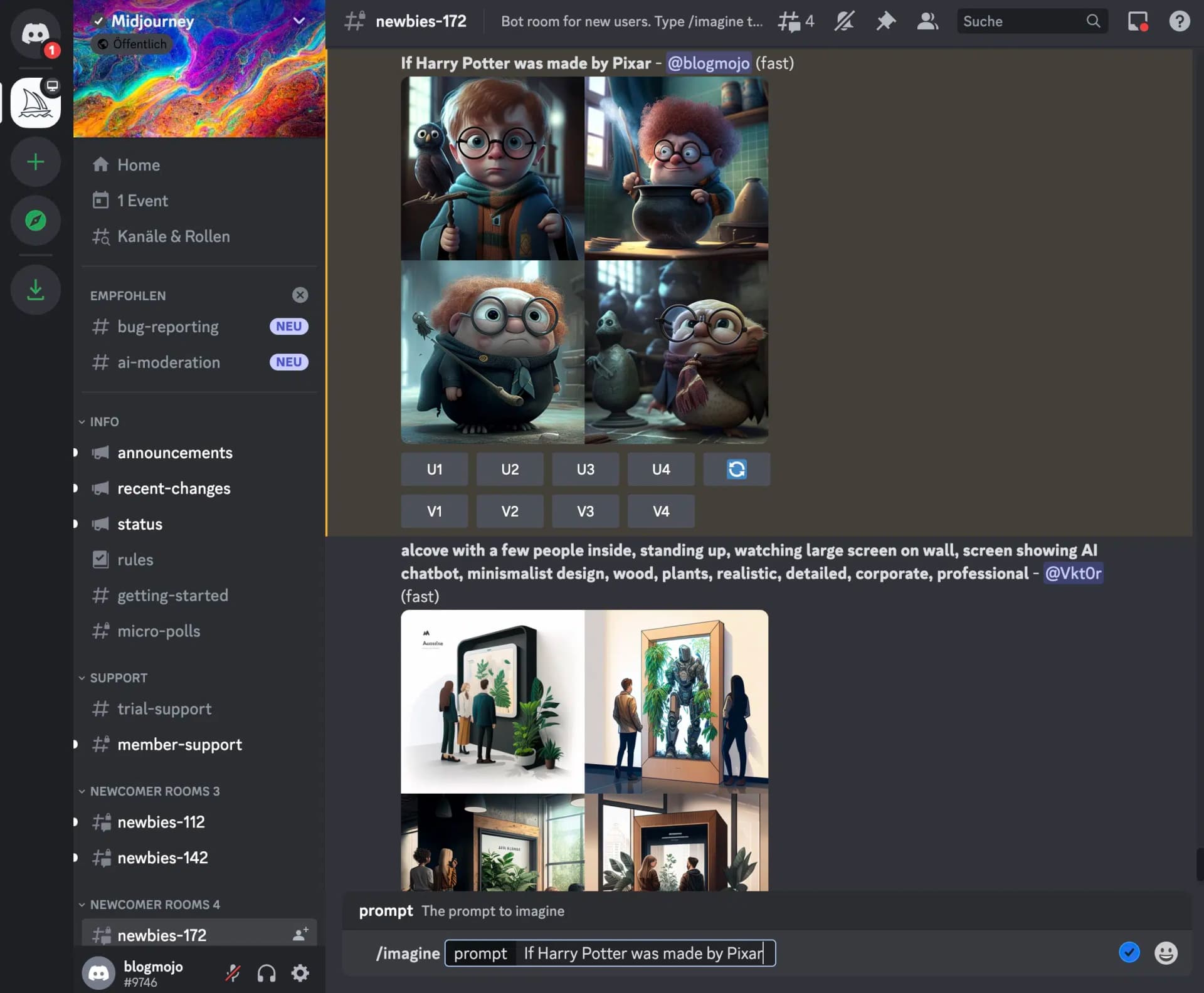
Task: Open the Explore public servers compass
Action: (36, 221)
